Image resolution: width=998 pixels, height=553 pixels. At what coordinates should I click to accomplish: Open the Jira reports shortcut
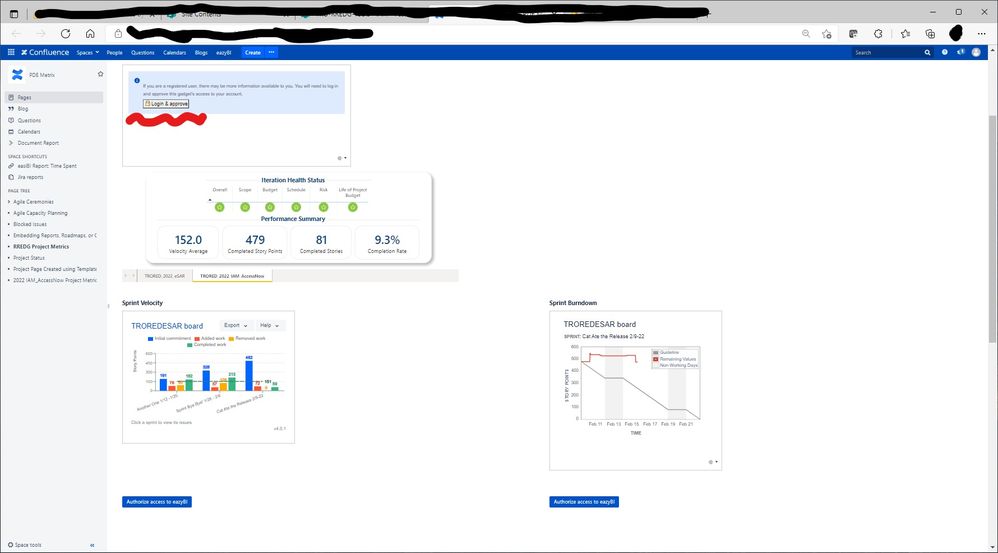pyautogui.click(x=31, y=177)
